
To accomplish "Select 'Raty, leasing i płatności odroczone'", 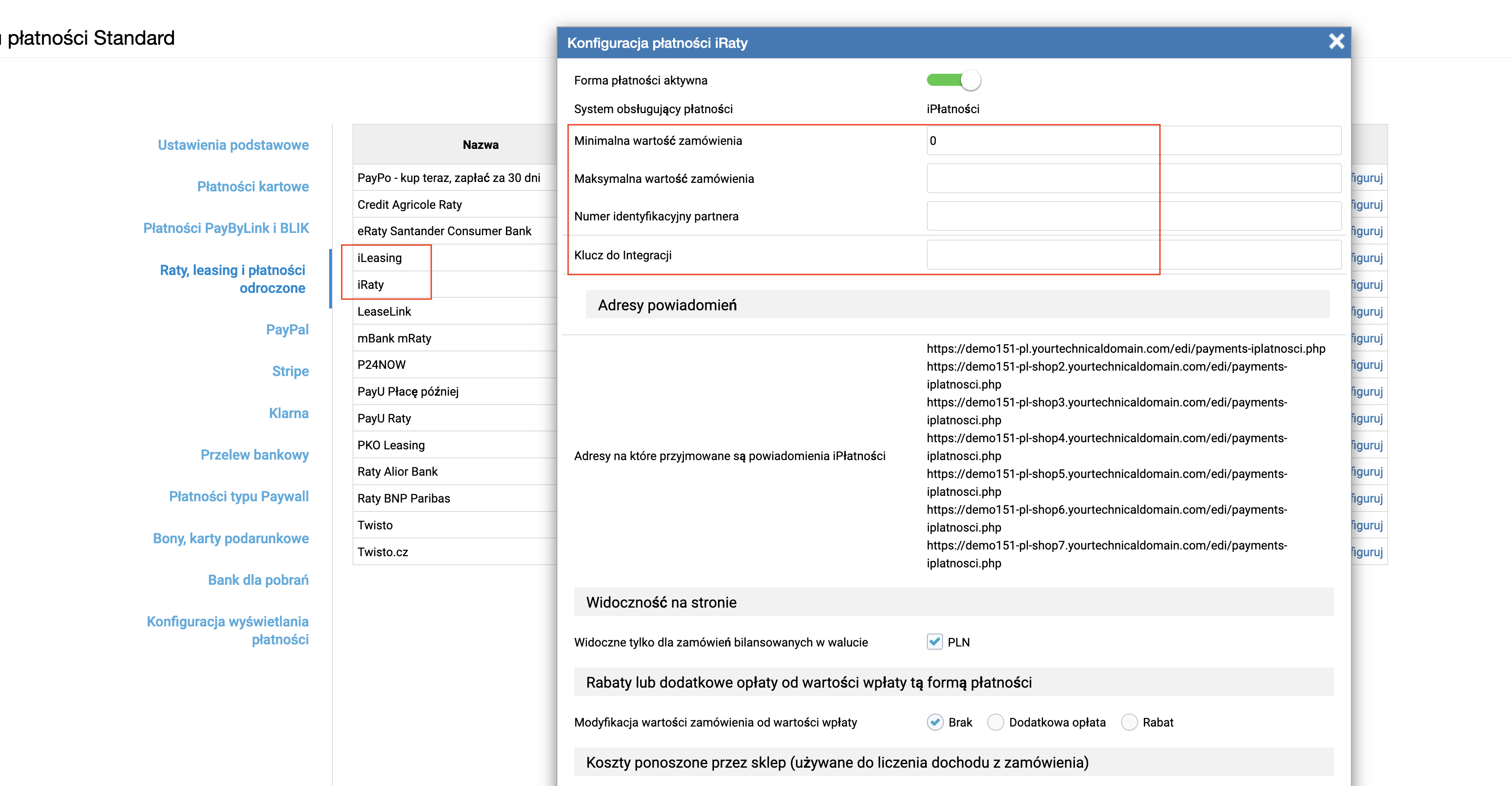I will coord(233,279).
